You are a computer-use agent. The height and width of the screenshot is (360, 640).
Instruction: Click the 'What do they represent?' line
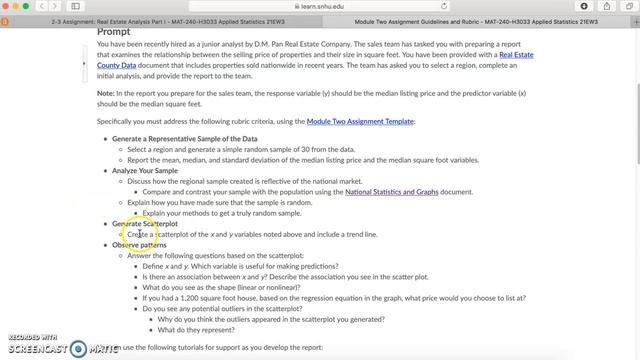point(196,330)
